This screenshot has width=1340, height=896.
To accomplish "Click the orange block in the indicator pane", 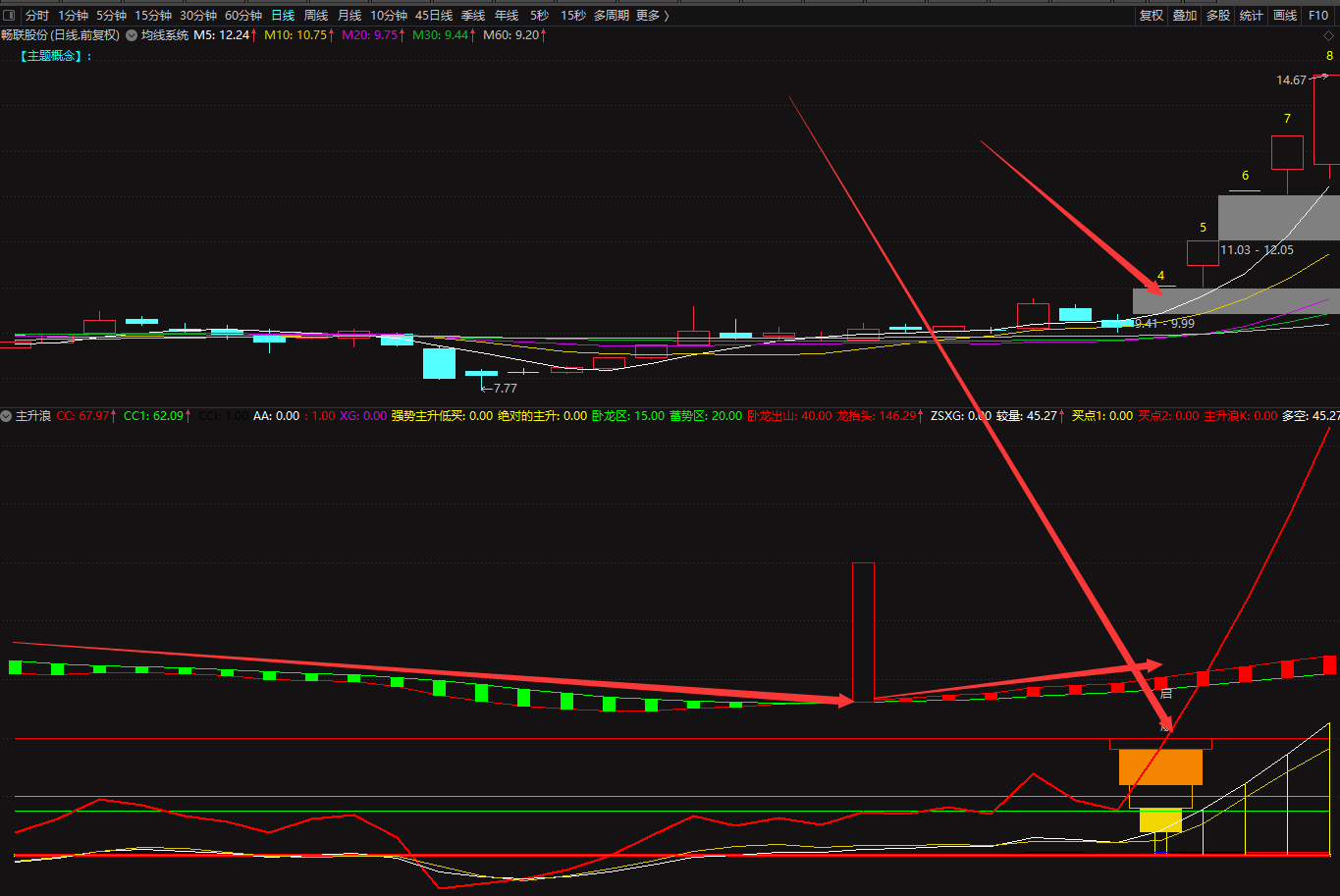I will (x=1160, y=767).
